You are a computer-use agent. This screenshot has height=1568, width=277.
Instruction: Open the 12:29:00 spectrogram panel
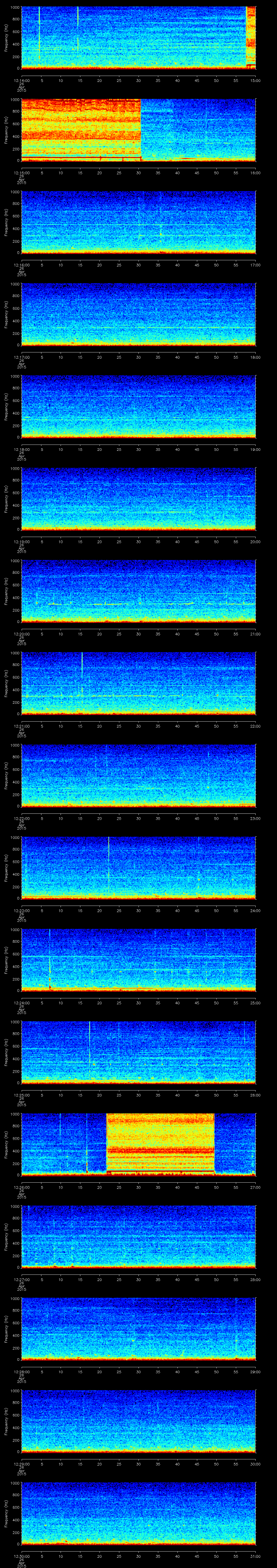coord(138,1421)
